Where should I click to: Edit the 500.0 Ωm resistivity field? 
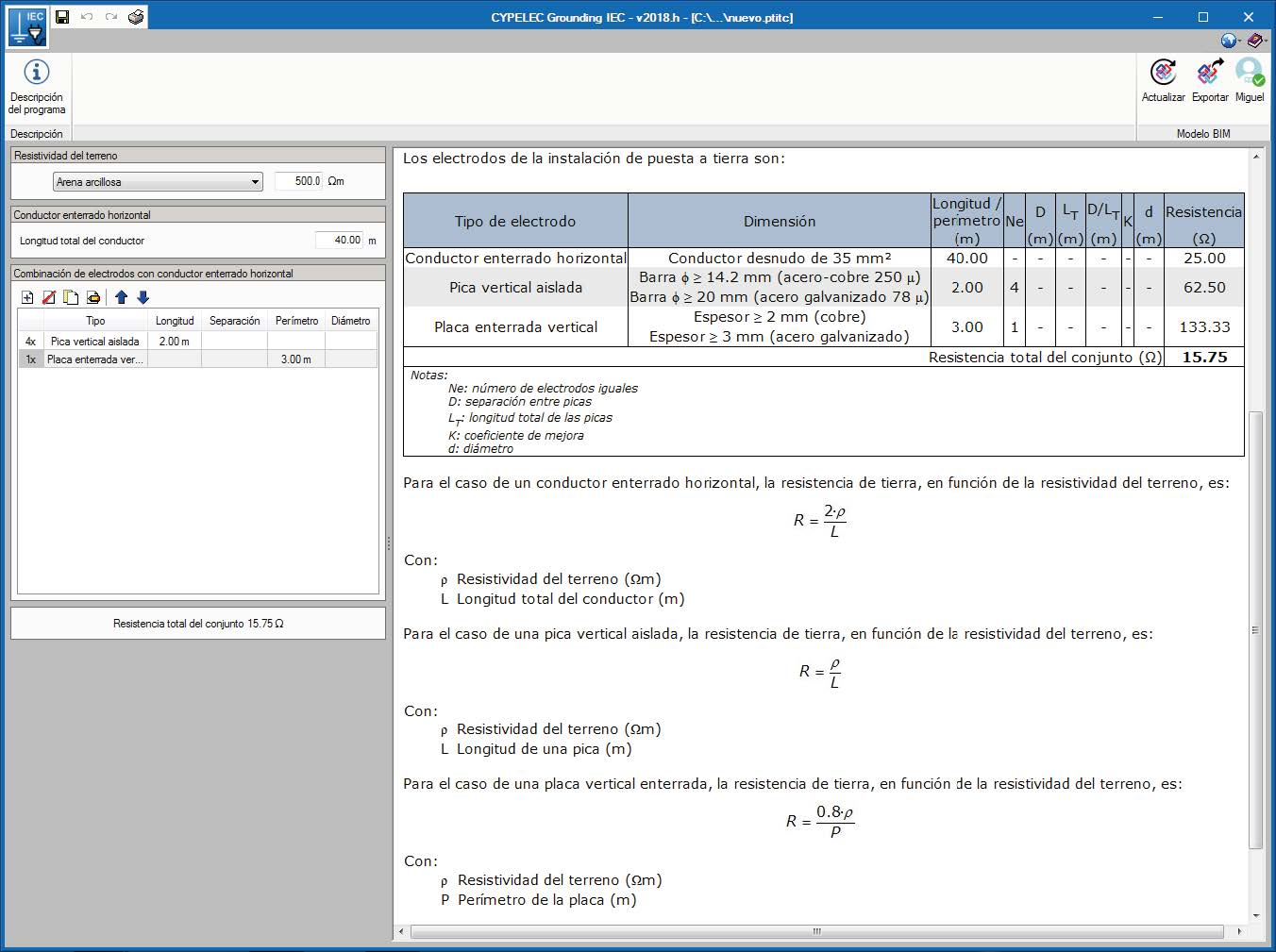click(x=299, y=181)
